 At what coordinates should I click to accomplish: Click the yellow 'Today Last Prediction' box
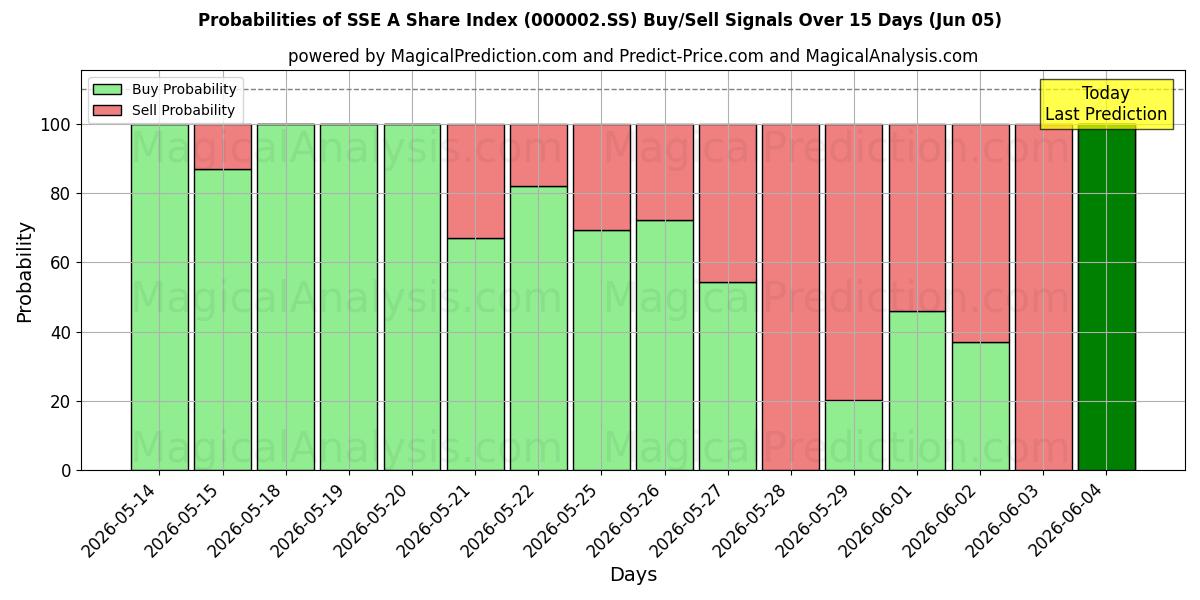click(1106, 104)
